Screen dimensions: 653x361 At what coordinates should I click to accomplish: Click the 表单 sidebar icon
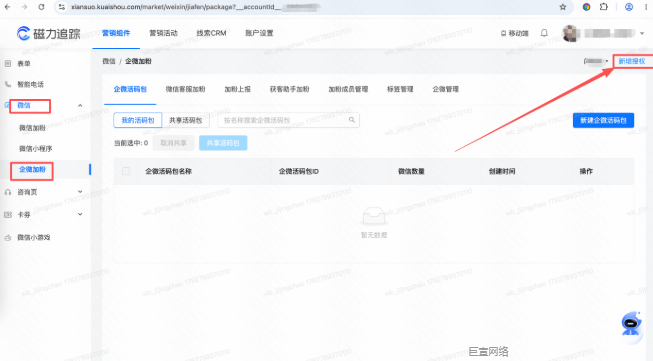[8, 64]
